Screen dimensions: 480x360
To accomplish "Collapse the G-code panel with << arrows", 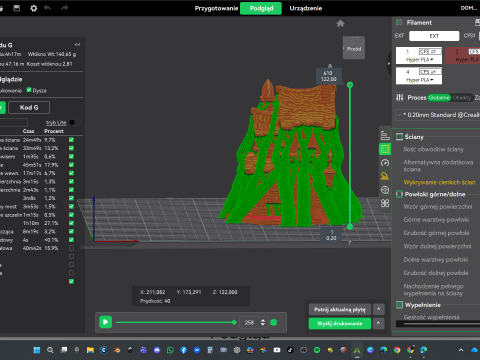I will 77,44.
